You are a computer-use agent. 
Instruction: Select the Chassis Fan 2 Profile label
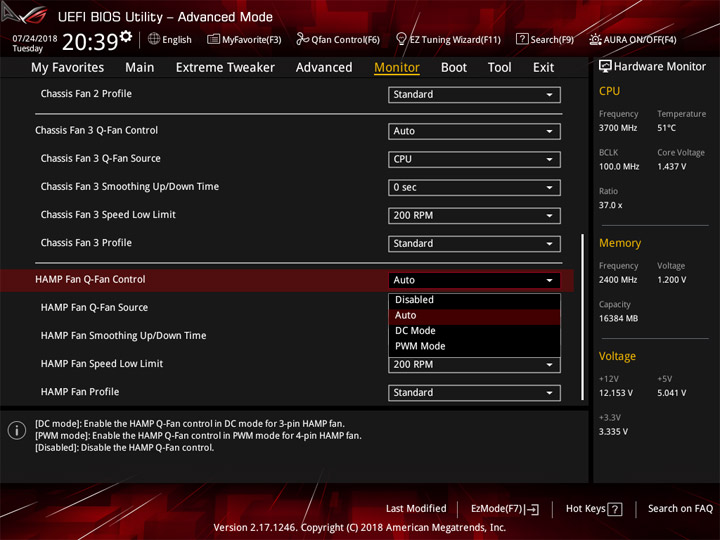click(86, 94)
